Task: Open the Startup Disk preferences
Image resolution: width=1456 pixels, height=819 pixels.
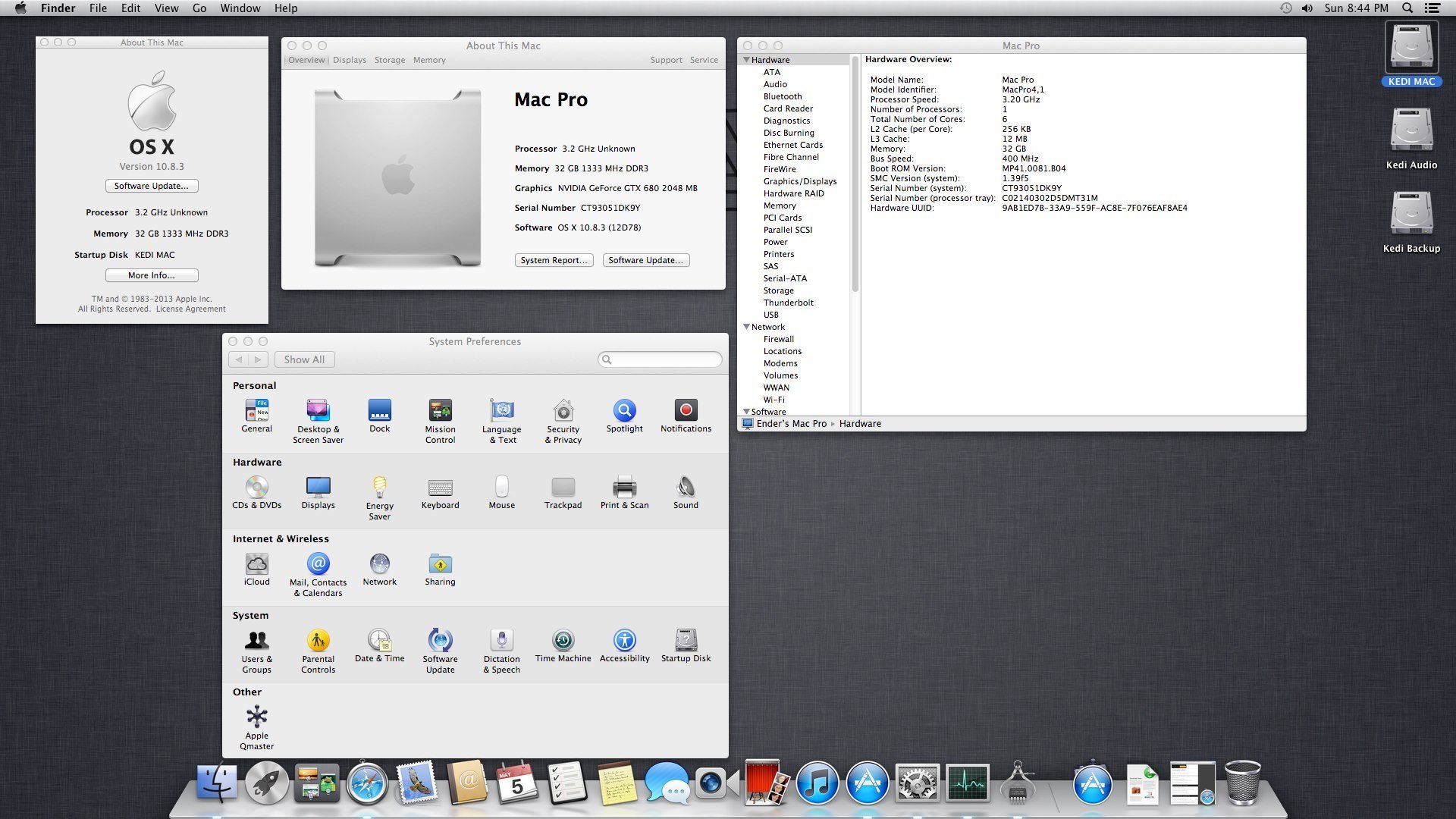Action: point(686,641)
